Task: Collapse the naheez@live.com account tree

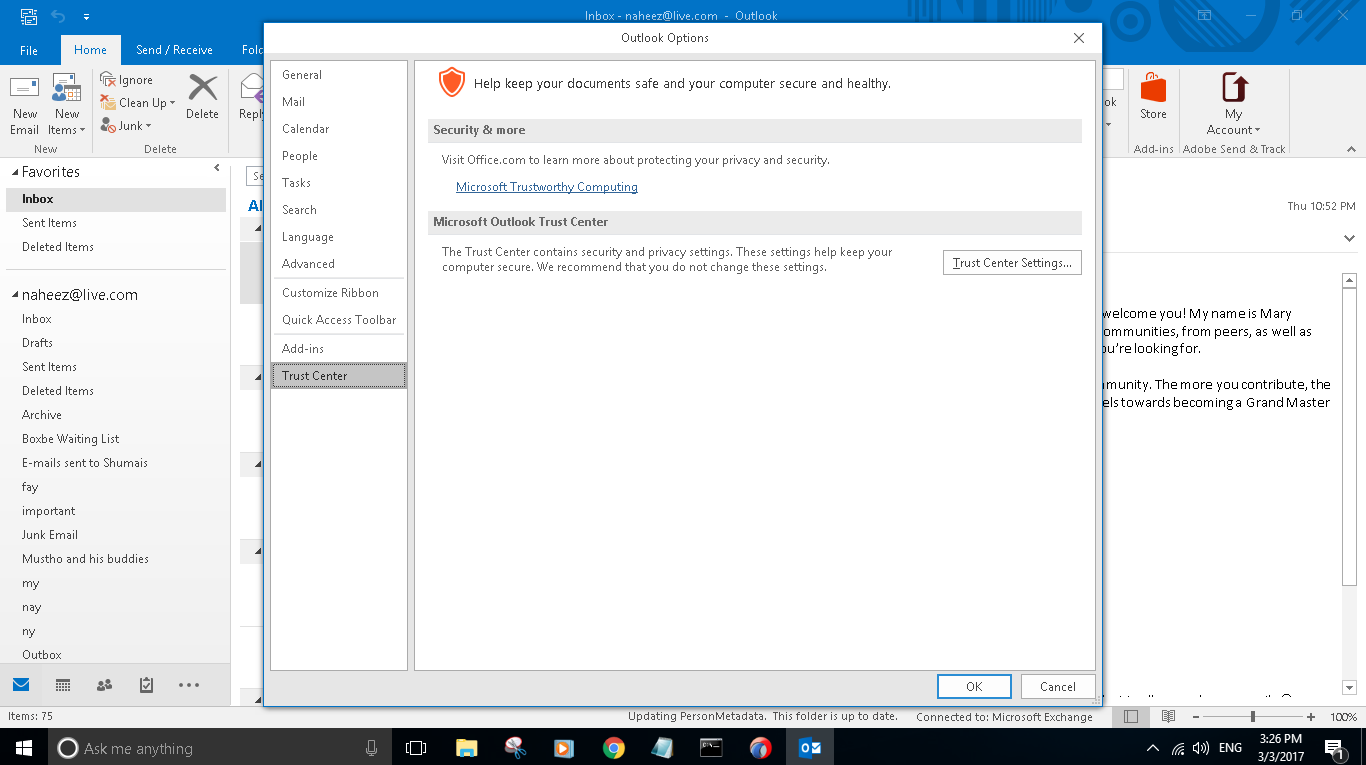Action: (x=14, y=295)
